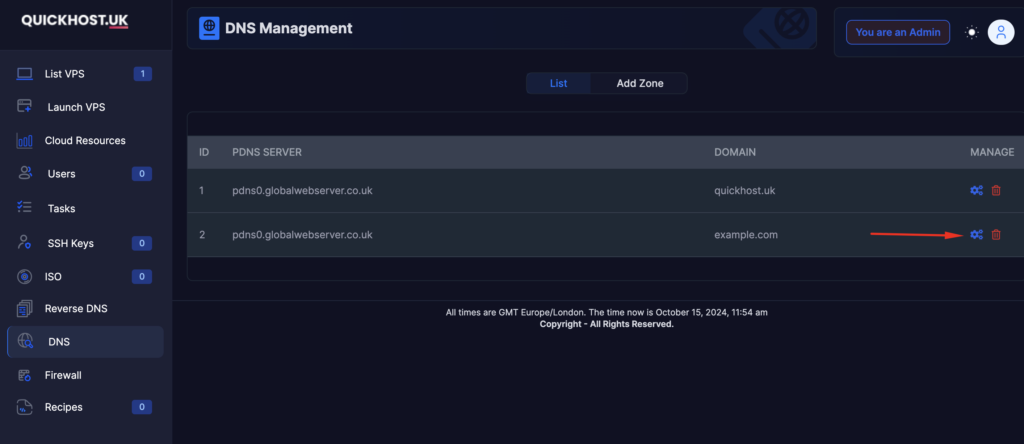Click the quickhost.uk domain cell
Image resolution: width=1024 pixels, height=444 pixels.
pos(744,191)
